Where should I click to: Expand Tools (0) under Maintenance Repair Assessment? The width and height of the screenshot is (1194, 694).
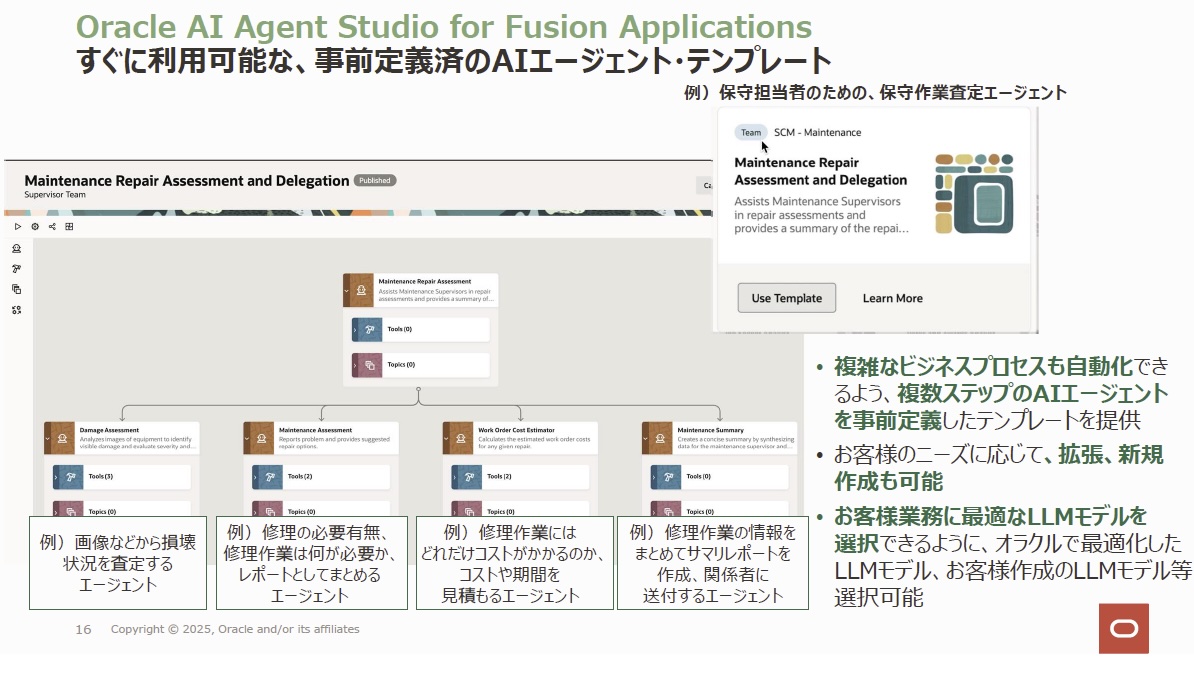click(x=355, y=329)
